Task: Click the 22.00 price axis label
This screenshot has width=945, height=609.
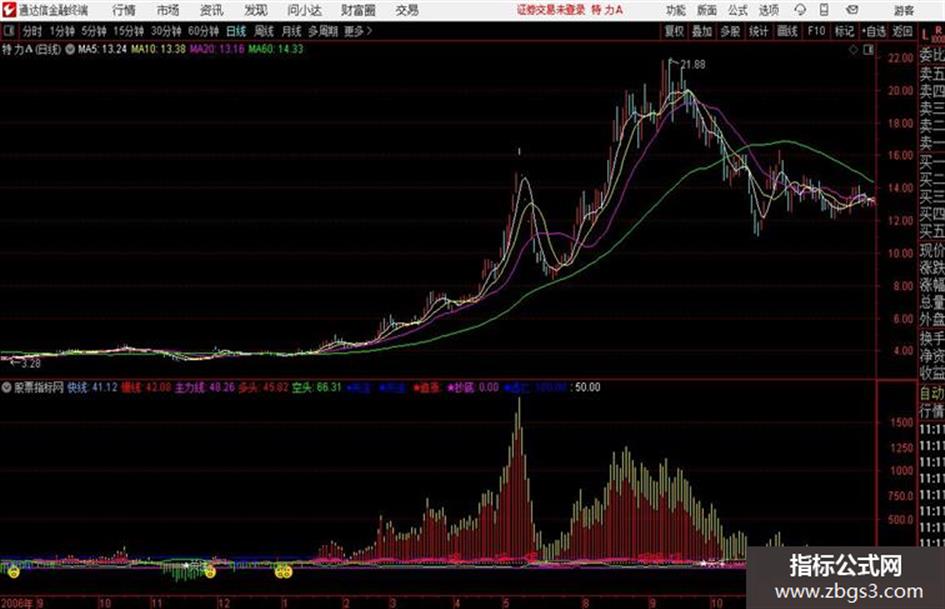Action: coord(900,58)
